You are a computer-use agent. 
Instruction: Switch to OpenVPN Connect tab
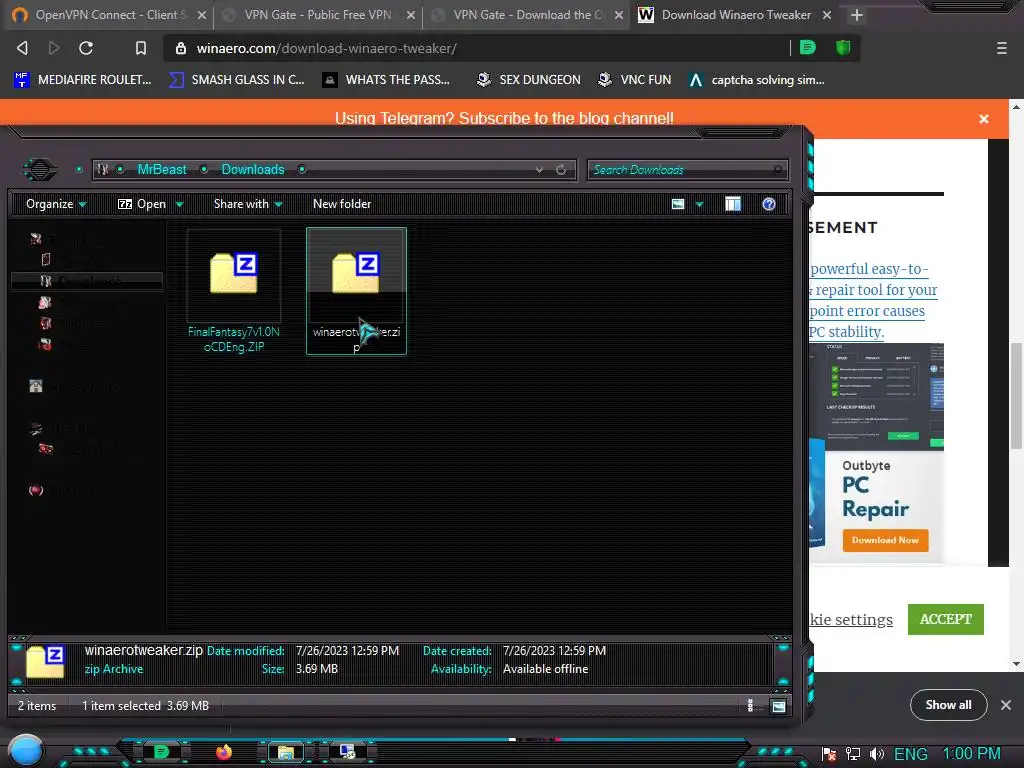point(106,14)
